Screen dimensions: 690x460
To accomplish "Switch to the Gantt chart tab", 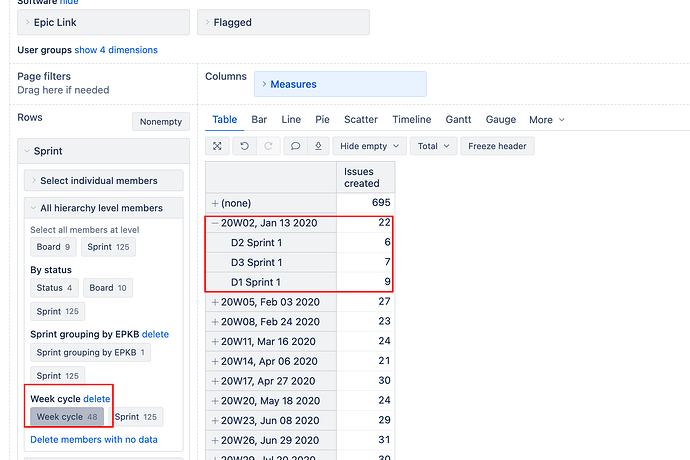I will point(458,120).
